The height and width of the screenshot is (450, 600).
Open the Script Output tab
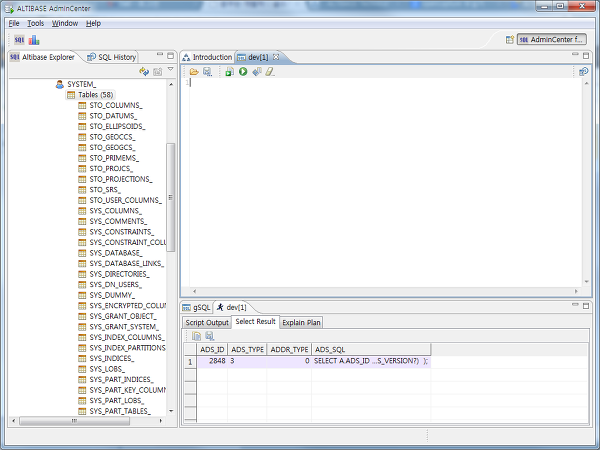pyautogui.click(x=207, y=323)
